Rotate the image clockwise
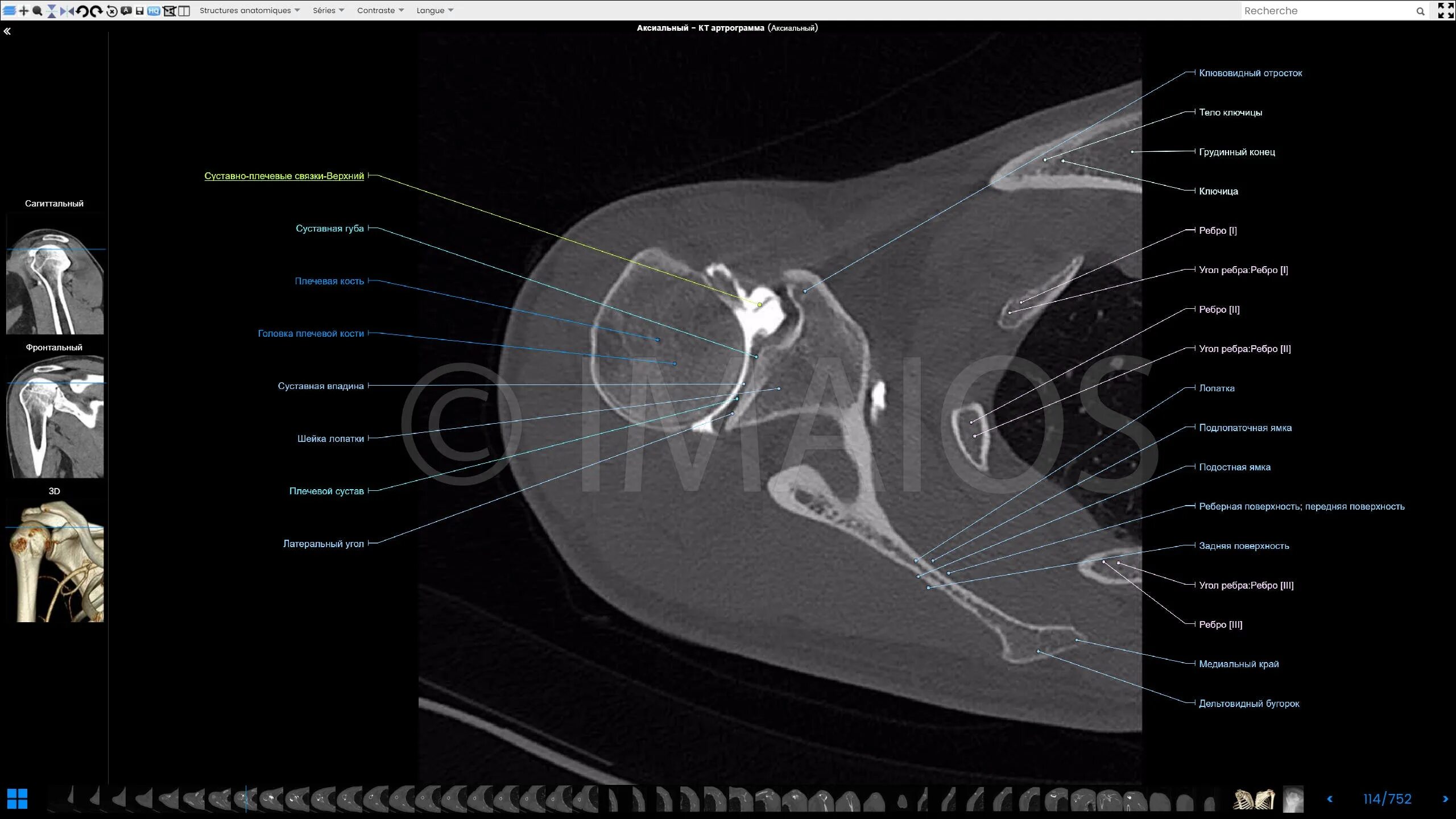The width and height of the screenshot is (1456, 819). [x=96, y=11]
